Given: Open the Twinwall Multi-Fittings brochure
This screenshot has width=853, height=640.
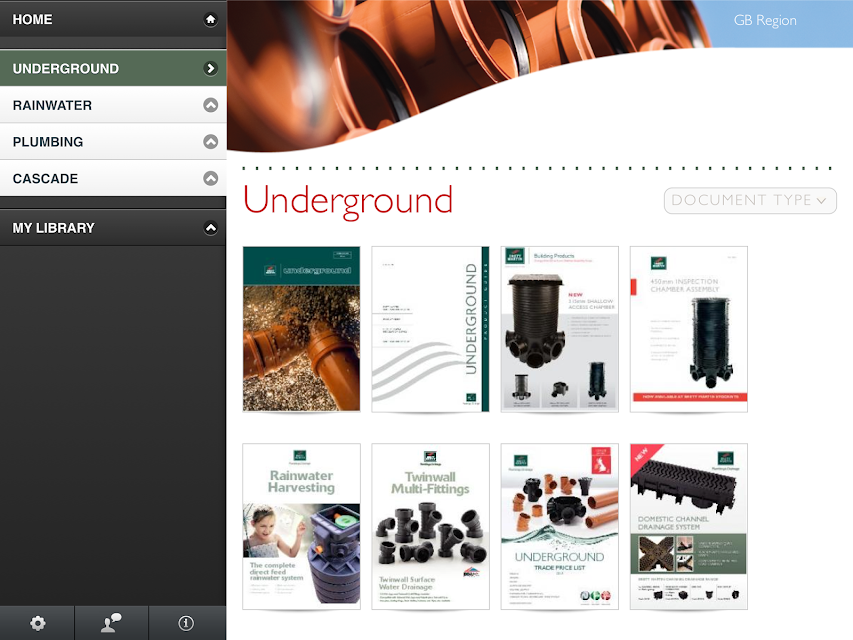Looking at the screenshot, I should click(430, 526).
